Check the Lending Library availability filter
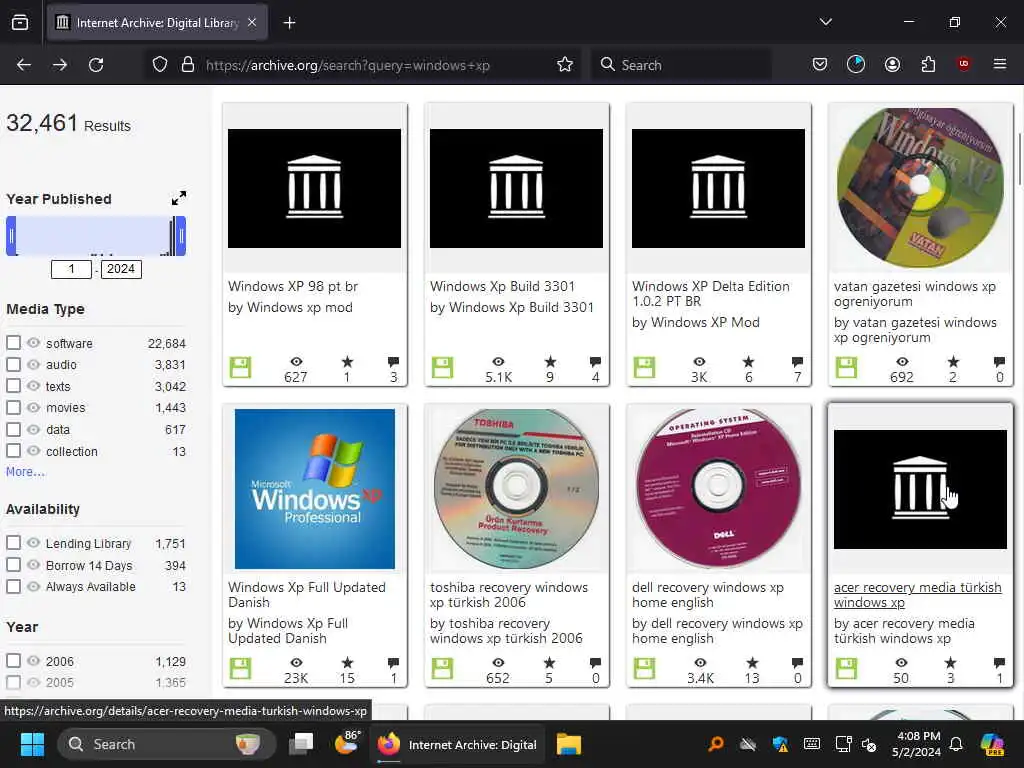The width and height of the screenshot is (1024, 768). 13,543
